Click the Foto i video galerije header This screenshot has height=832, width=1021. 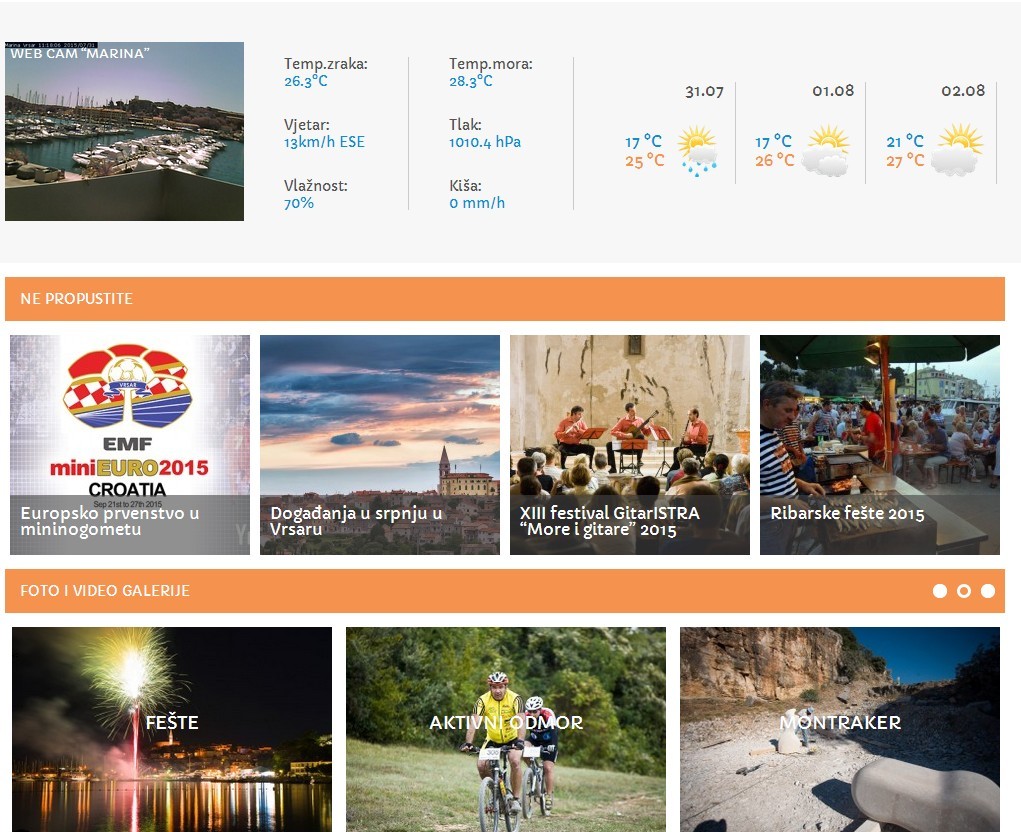[x=505, y=590]
